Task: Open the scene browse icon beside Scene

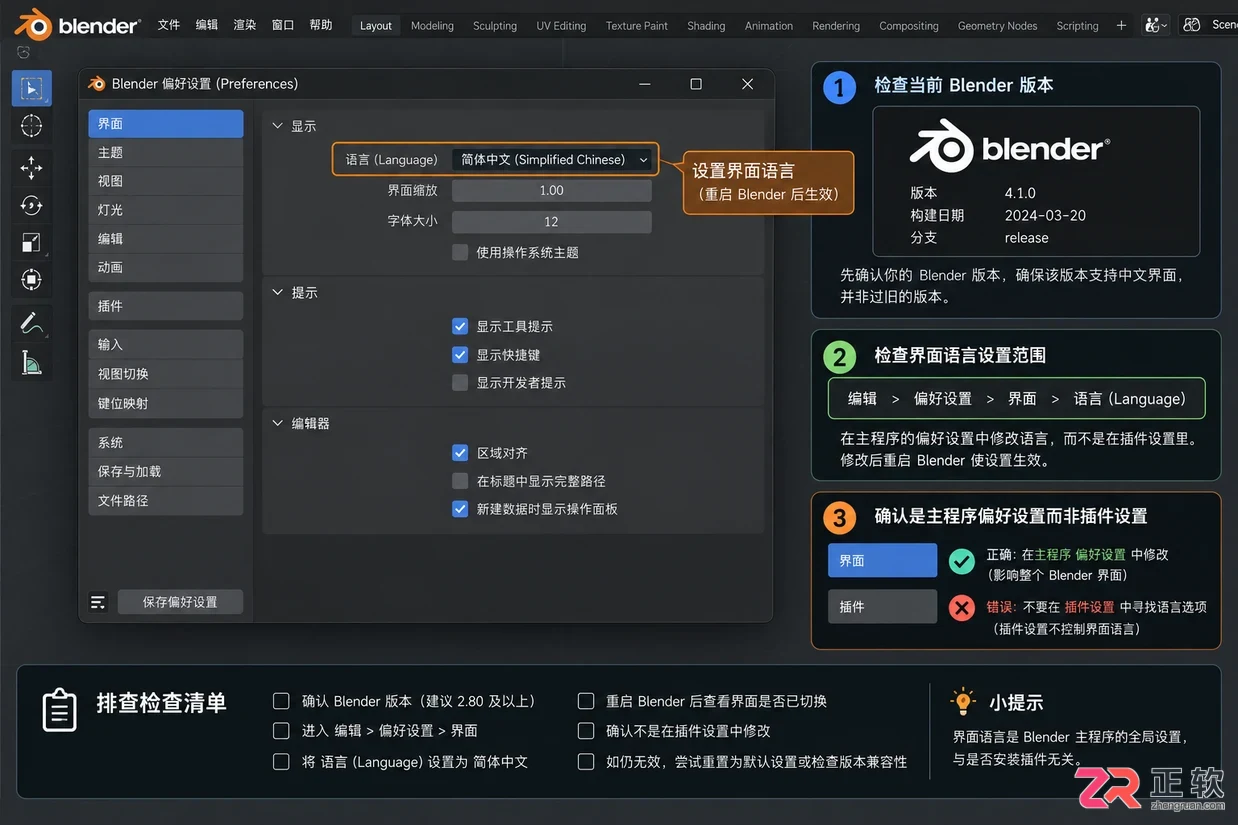Action: point(1191,25)
